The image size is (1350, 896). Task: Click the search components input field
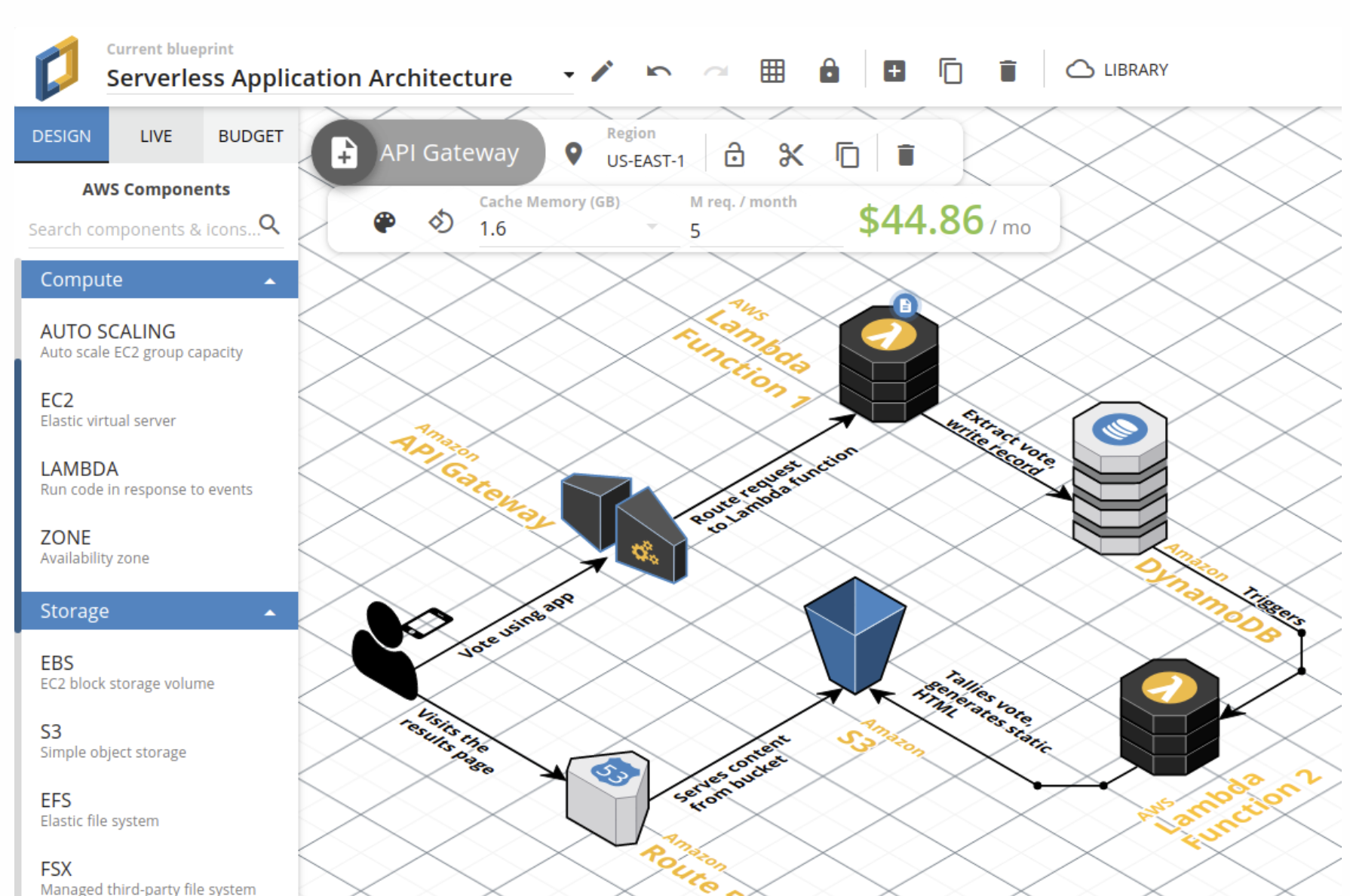click(x=143, y=229)
